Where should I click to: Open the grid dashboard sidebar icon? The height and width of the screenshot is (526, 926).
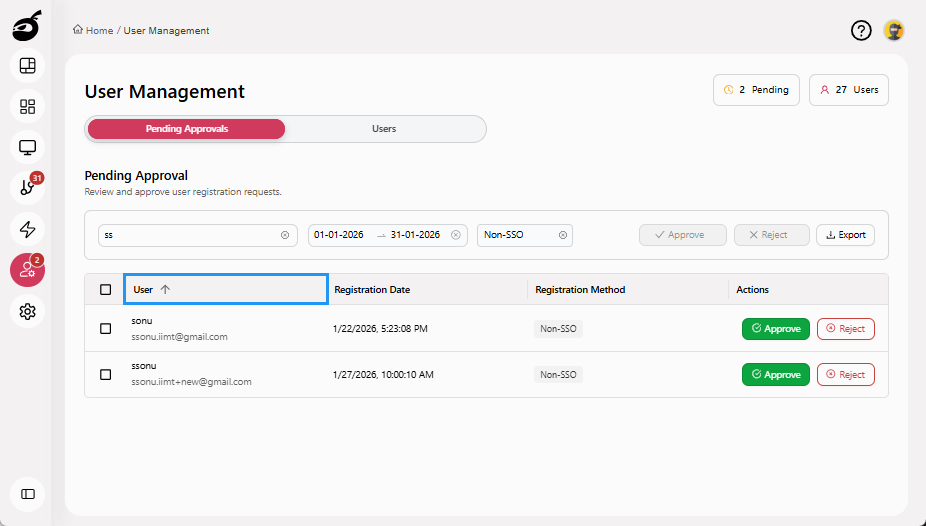28,106
